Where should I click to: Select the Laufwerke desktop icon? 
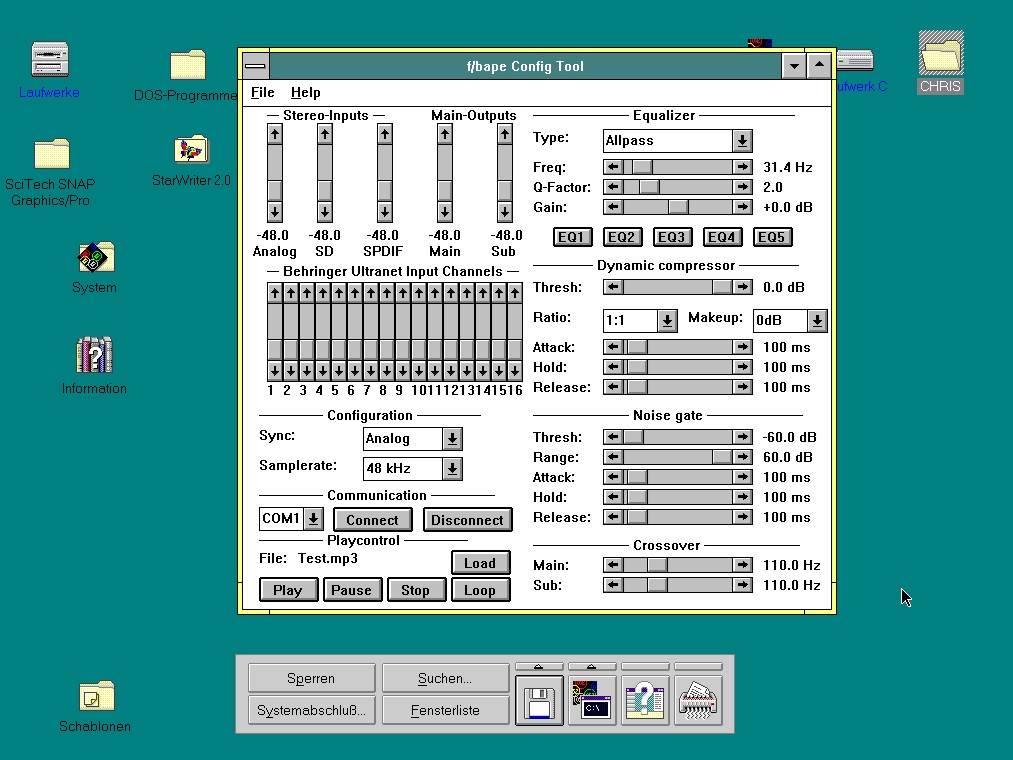49,60
